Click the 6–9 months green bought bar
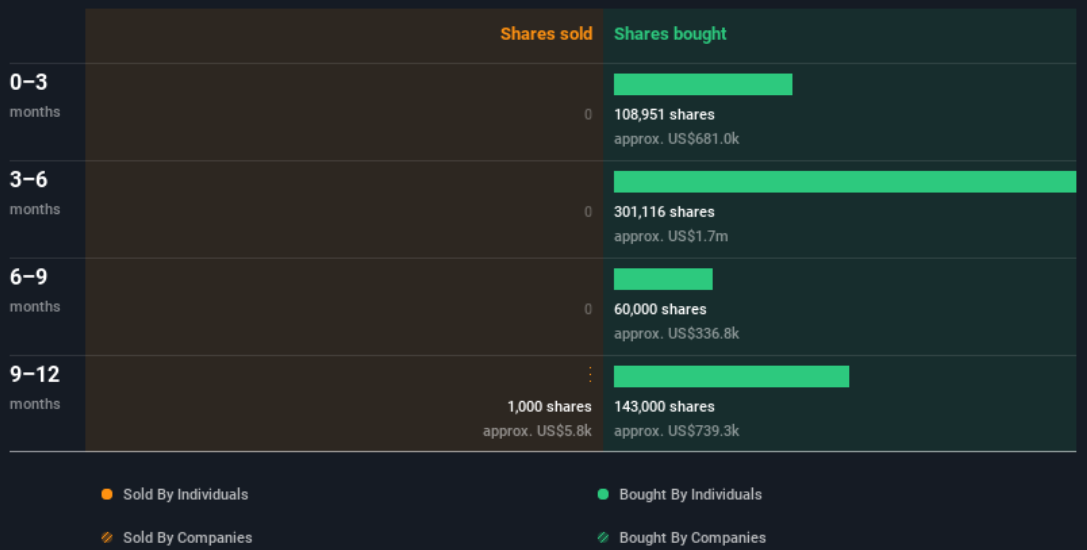 (x=663, y=279)
